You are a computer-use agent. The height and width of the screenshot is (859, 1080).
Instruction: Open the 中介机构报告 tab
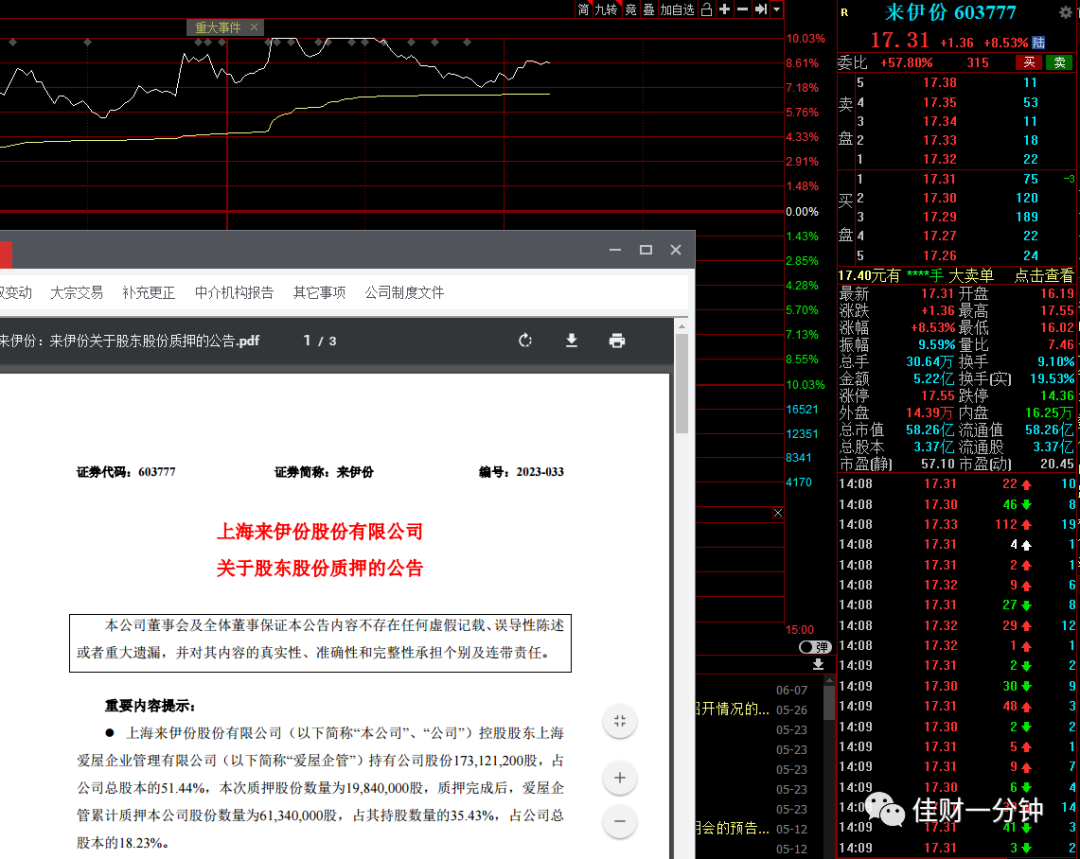click(234, 293)
